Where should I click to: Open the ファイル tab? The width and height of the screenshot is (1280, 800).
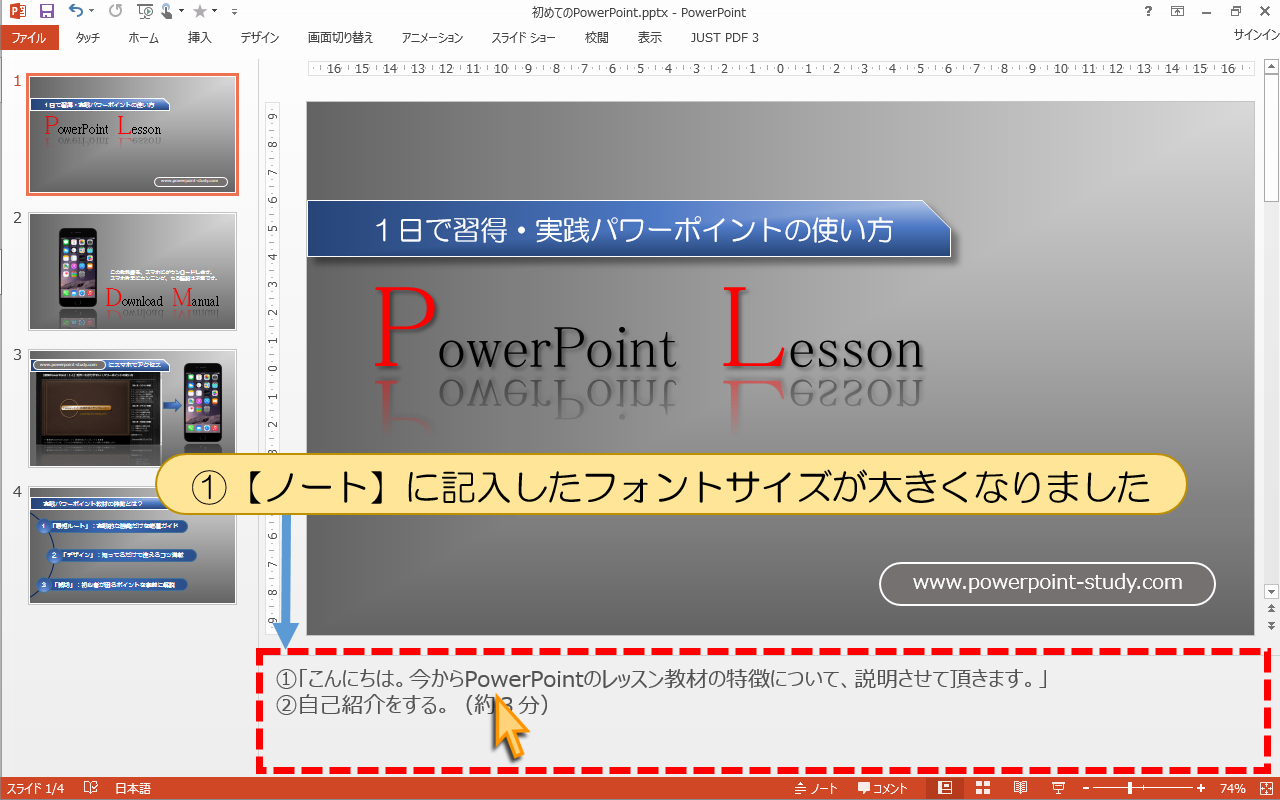pyautogui.click(x=29, y=38)
